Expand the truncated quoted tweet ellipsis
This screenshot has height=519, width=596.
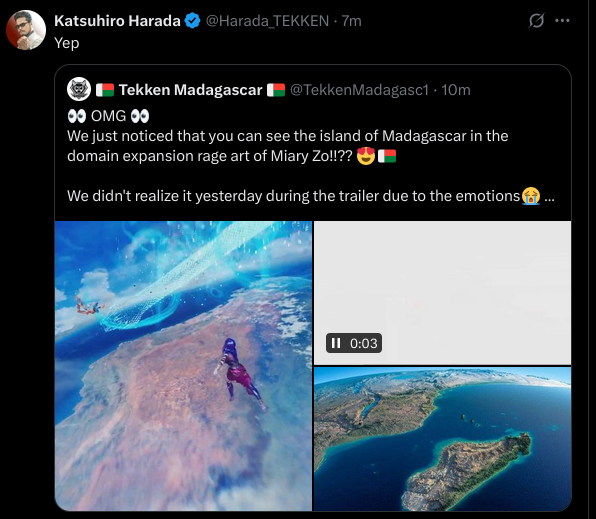pyautogui.click(x=549, y=197)
